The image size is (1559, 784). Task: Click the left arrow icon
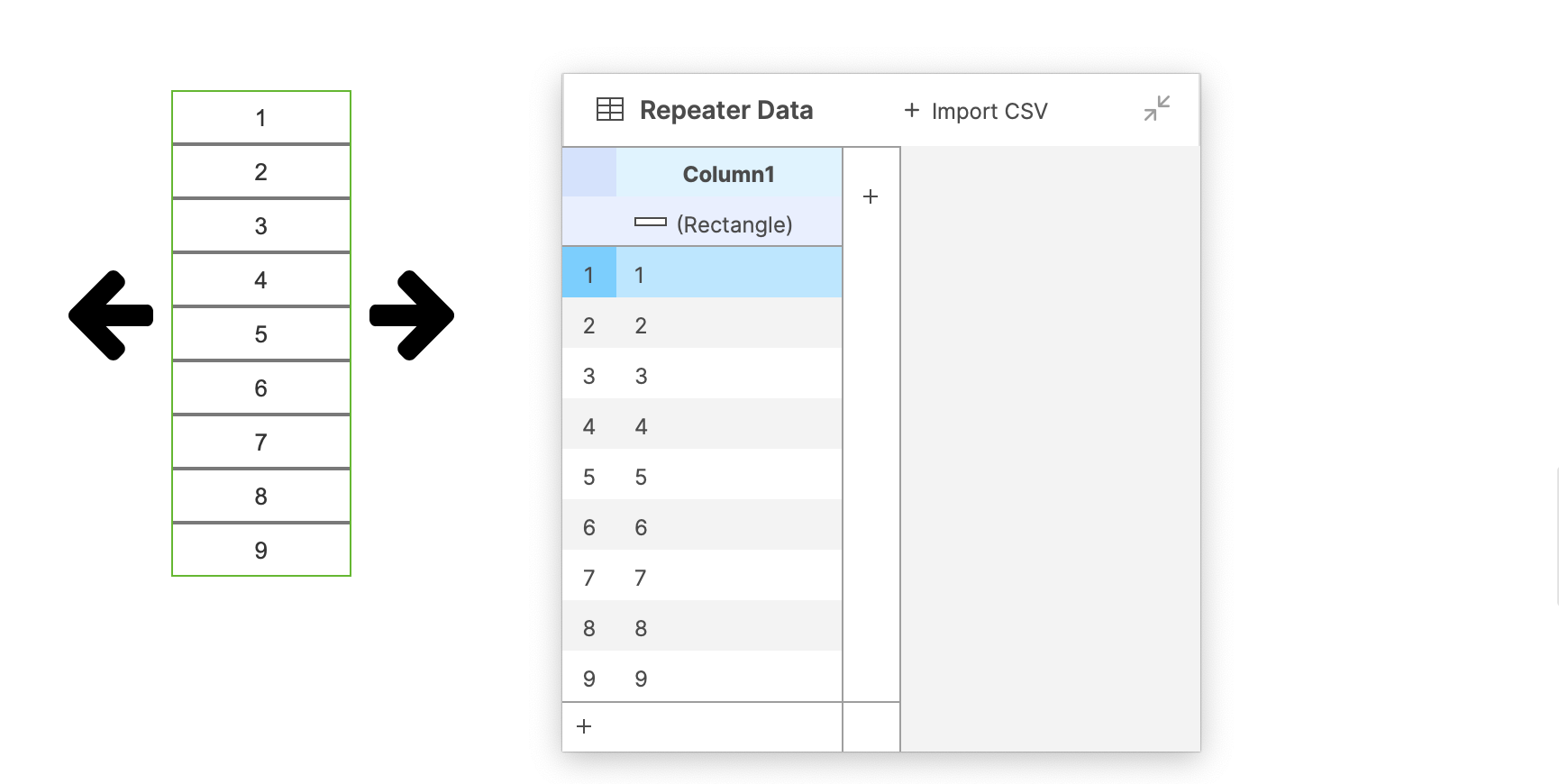pos(111,315)
